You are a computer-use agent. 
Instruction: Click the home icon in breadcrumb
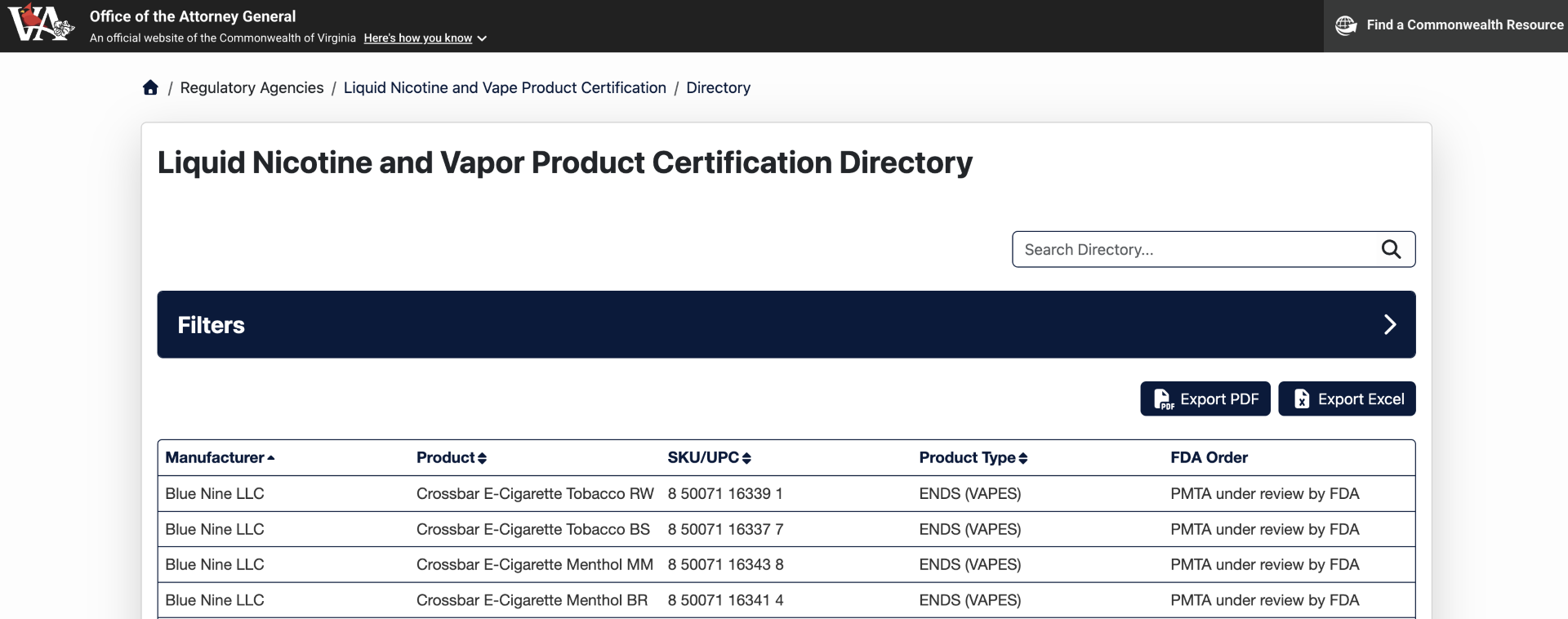coord(150,87)
